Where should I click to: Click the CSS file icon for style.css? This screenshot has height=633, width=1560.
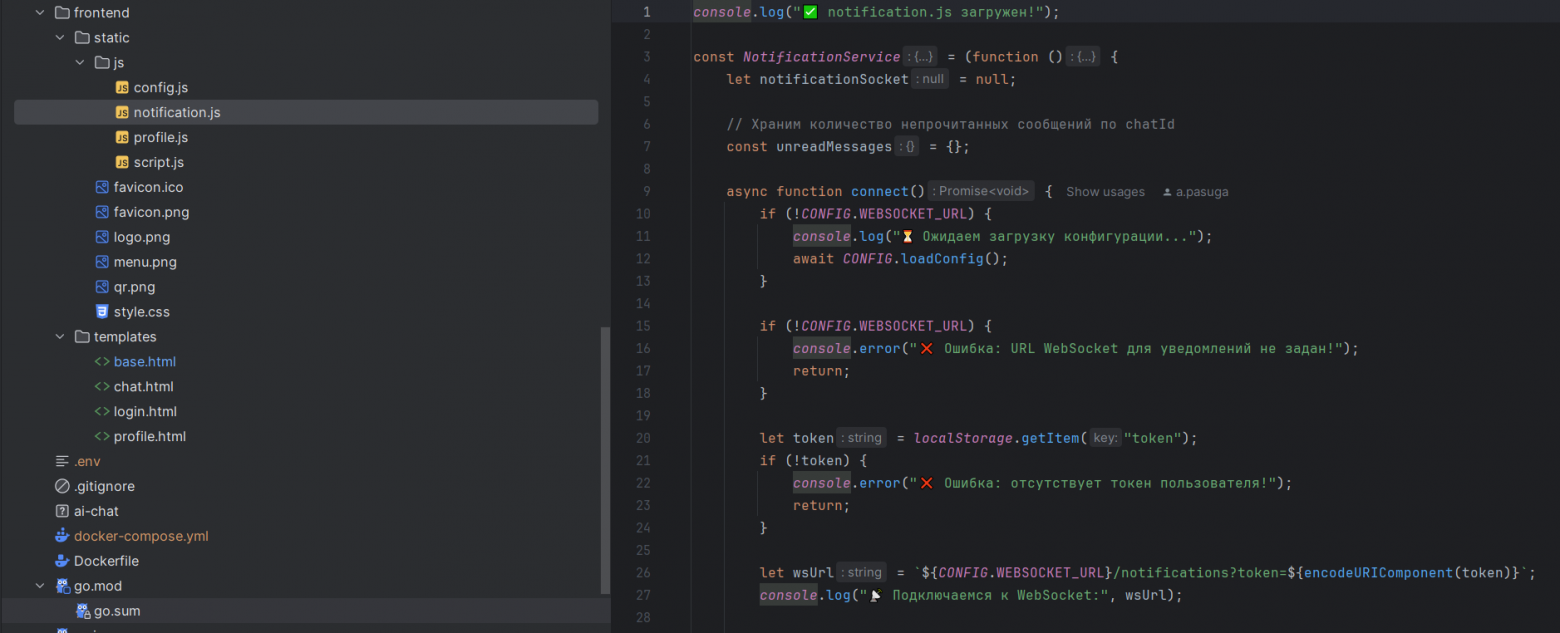(102, 312)
